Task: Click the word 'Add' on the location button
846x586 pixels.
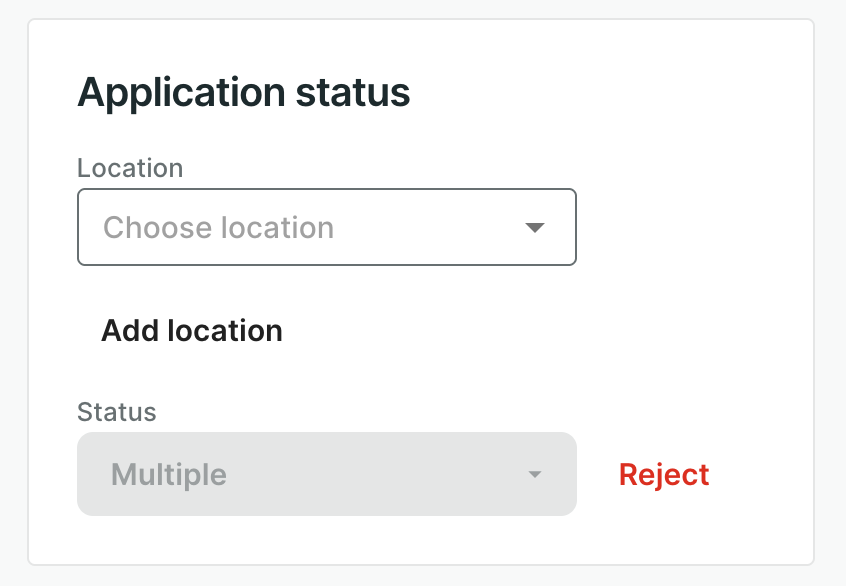Action: point(130,331)
